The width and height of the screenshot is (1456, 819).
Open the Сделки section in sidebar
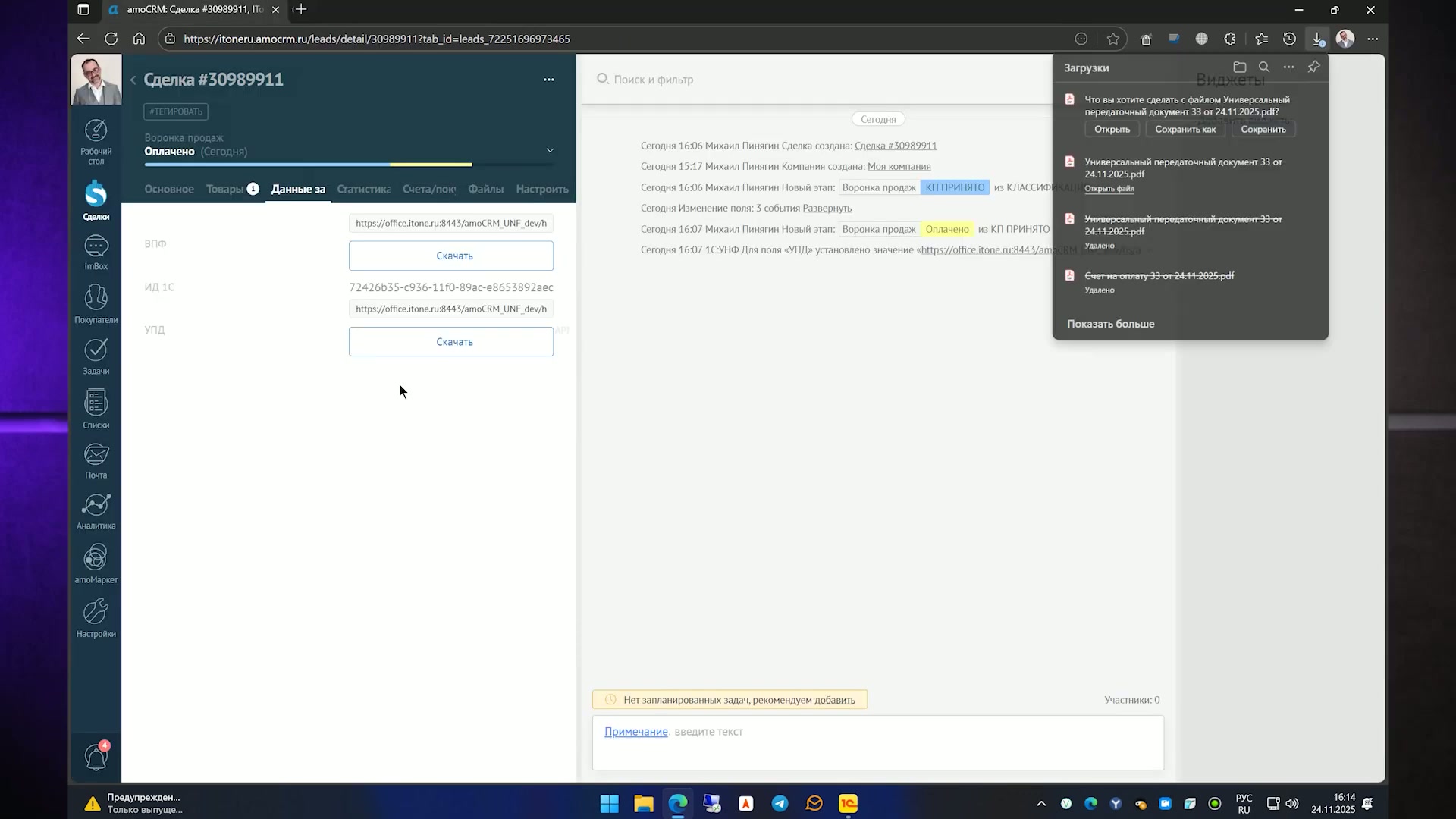coord(96,201)
